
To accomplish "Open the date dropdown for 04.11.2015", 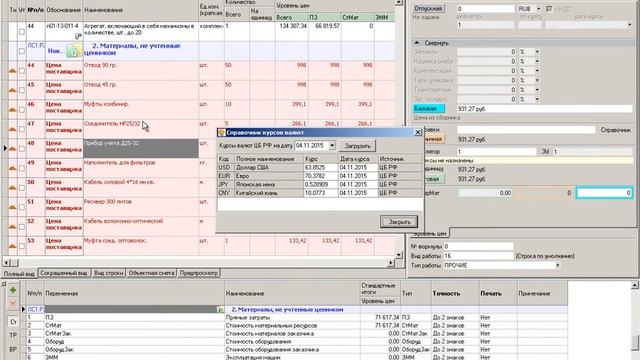I will tap(332, 146).
